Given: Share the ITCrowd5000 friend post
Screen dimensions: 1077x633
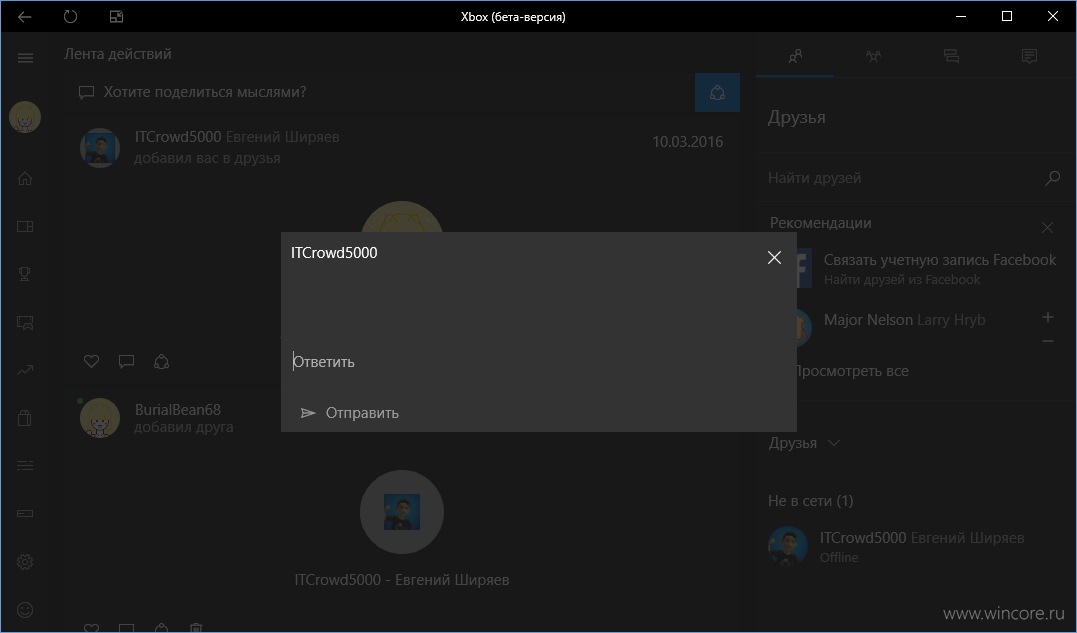Looking at the screenshot, I should (x=161, y=361).
